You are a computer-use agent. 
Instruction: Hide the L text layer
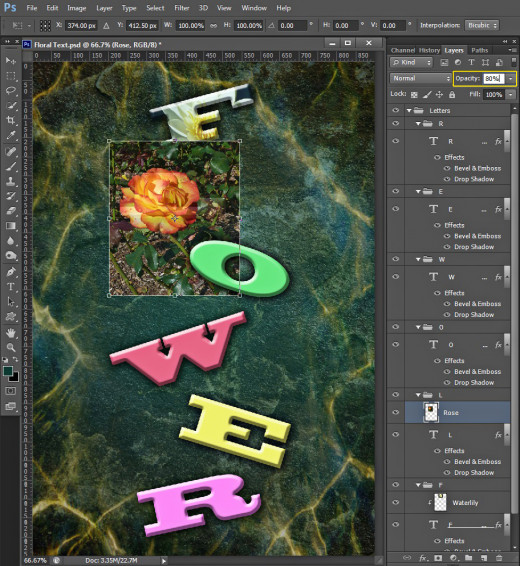click(396, 434)
